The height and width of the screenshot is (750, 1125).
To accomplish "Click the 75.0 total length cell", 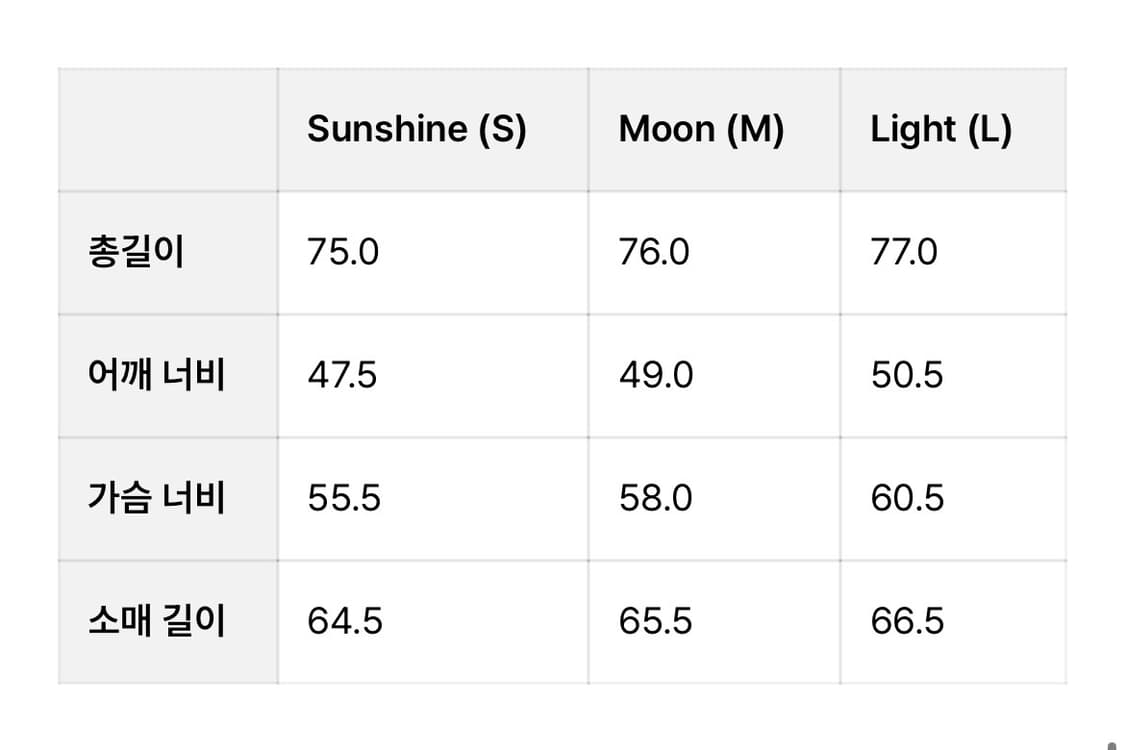I will pyautogui.click(x=343, y=252).
